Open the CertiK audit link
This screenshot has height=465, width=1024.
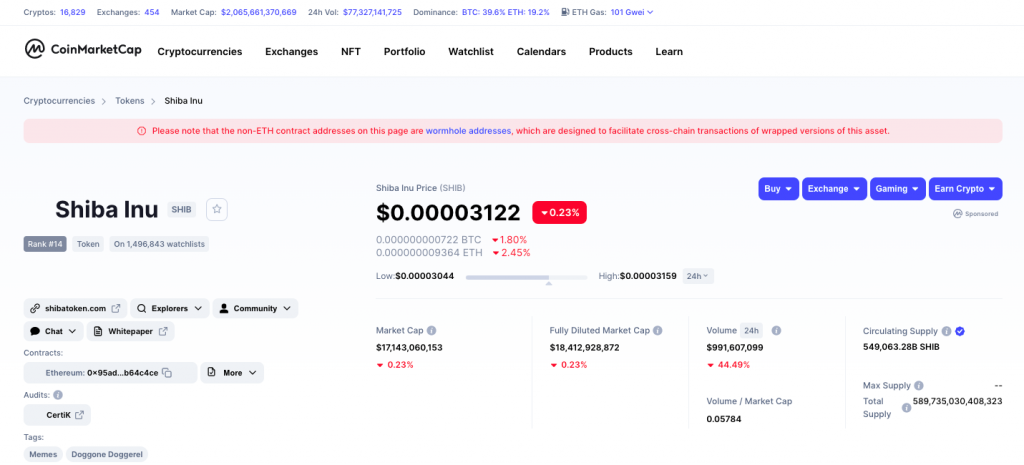57,415
